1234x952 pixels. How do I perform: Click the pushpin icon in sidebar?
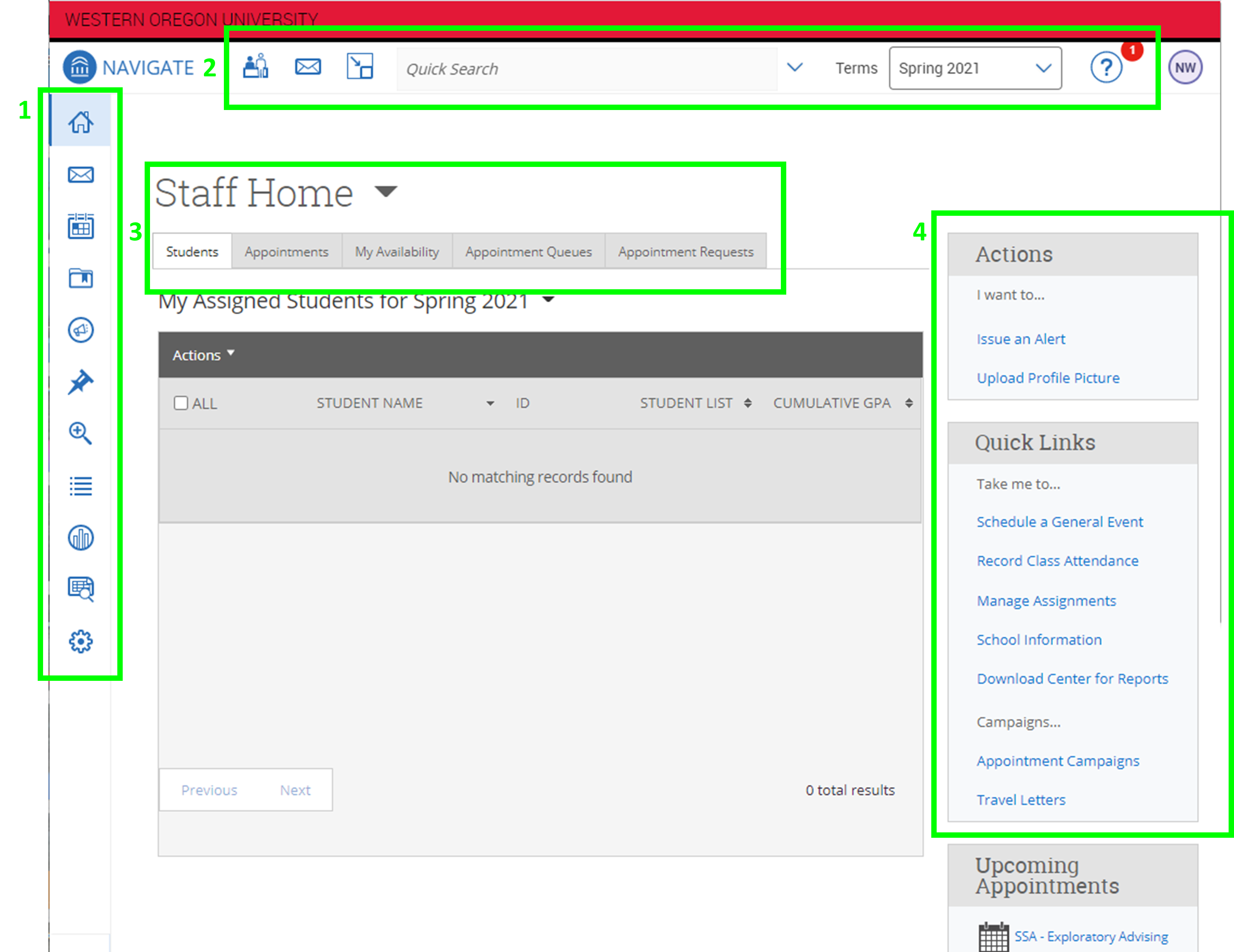point(81,382)
